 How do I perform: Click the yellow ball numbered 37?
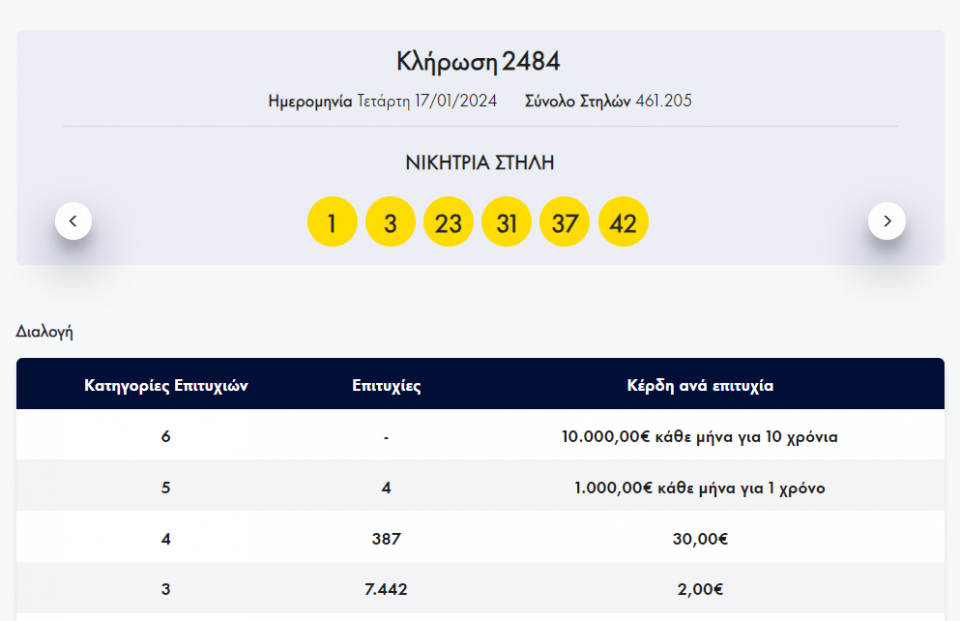click(x=565, y=222)
